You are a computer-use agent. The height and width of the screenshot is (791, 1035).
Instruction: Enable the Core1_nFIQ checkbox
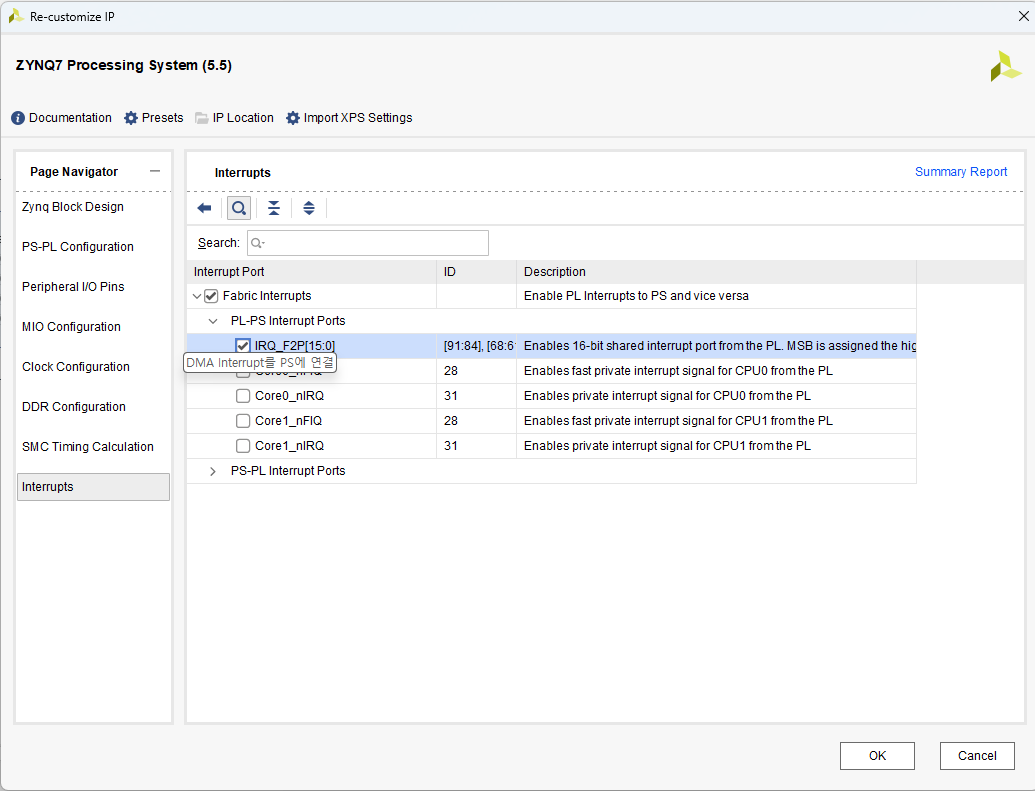tap(243, 421)
